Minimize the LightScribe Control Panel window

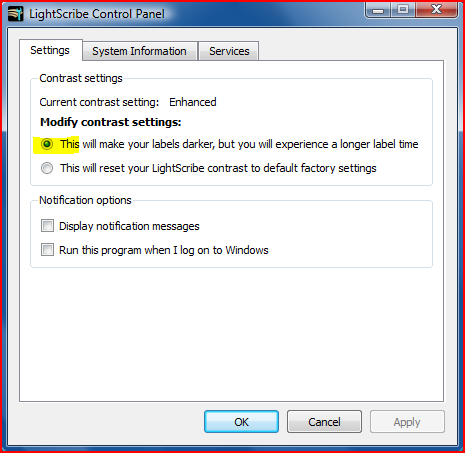coord(378,10)
